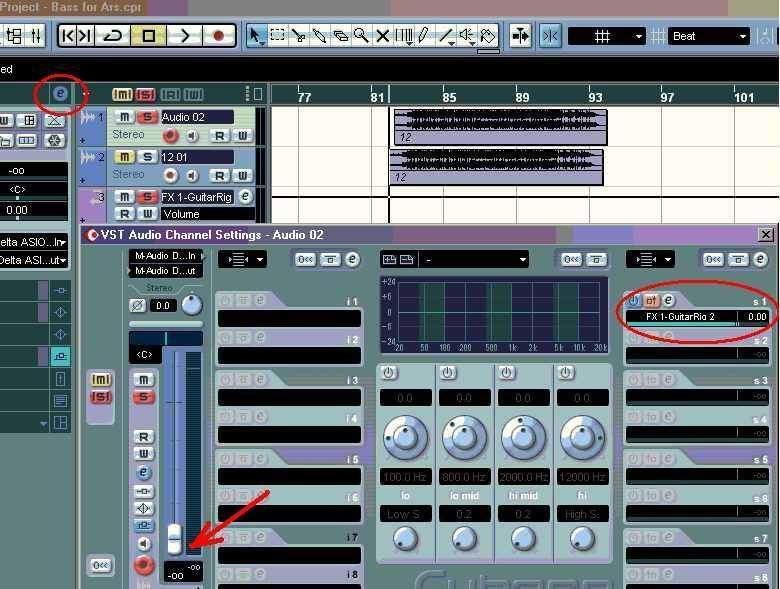
Task: Record-enable the 12 01 track
Action: (170, 175)
